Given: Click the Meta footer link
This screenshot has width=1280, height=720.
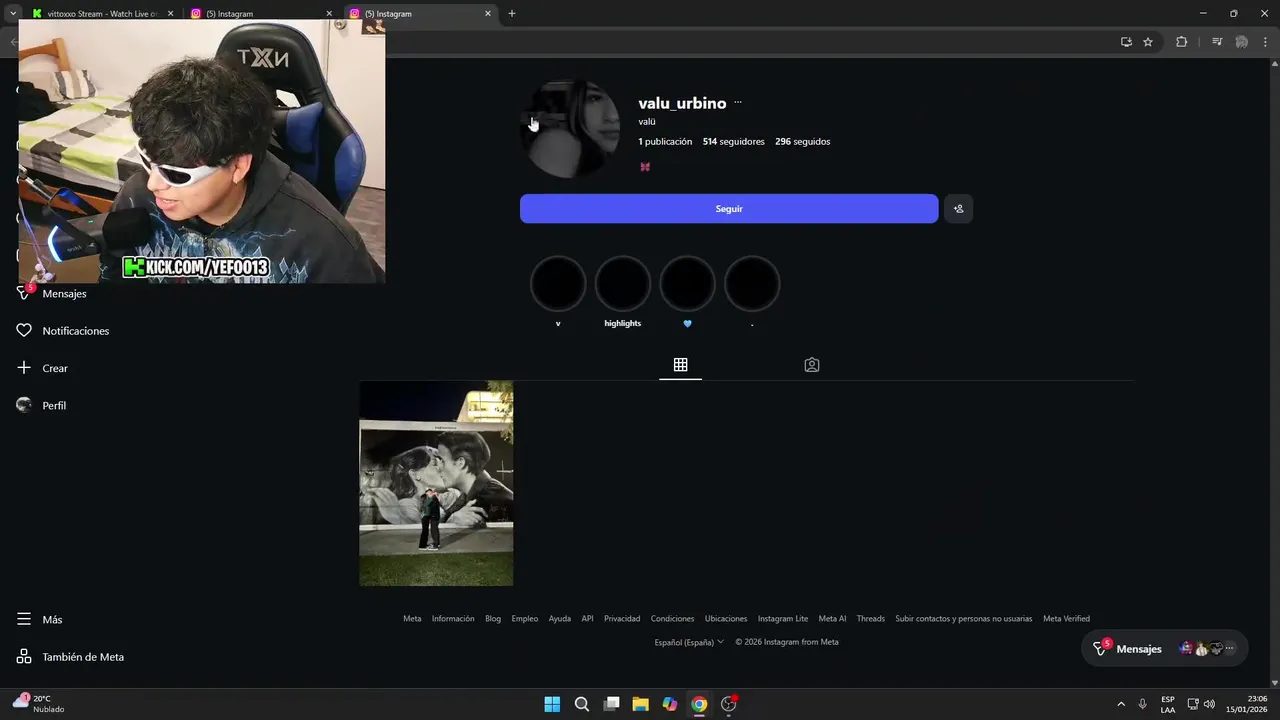Looking at the screenshot, I should (412, 619).
